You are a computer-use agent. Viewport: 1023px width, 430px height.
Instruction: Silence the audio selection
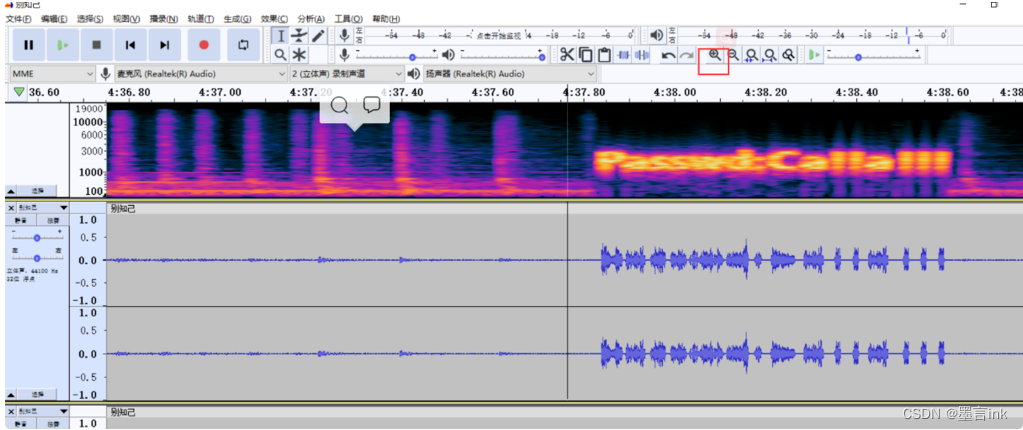coord(642,55)
